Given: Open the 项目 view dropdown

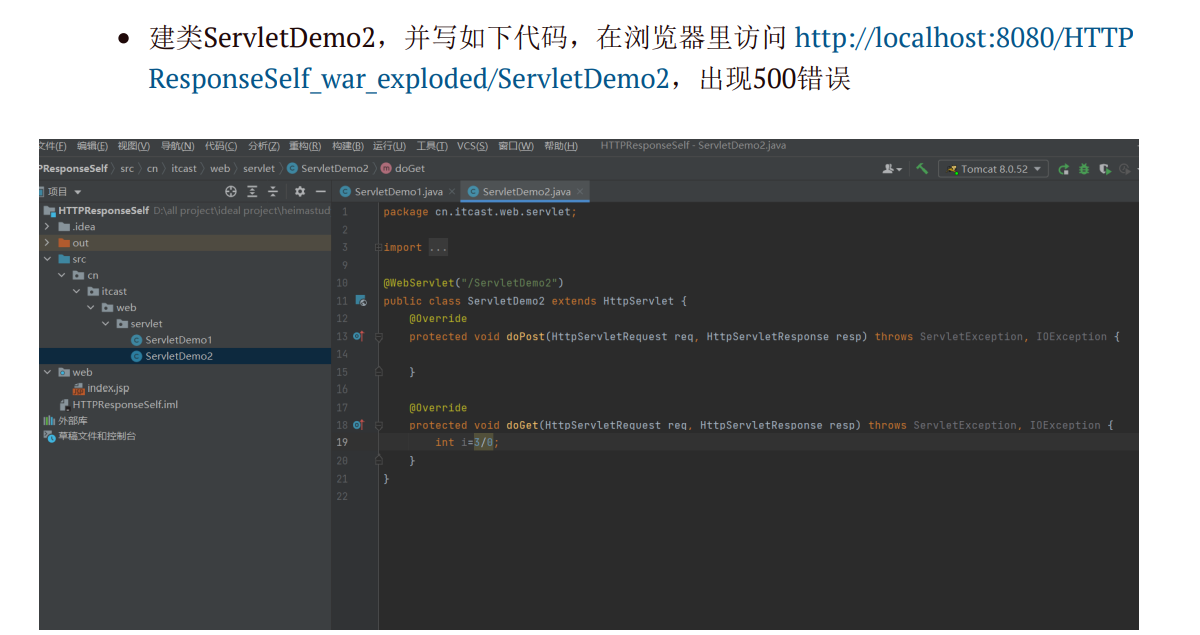Looking at the screenshot, I should pyautogui.click(x=63, y=192).
